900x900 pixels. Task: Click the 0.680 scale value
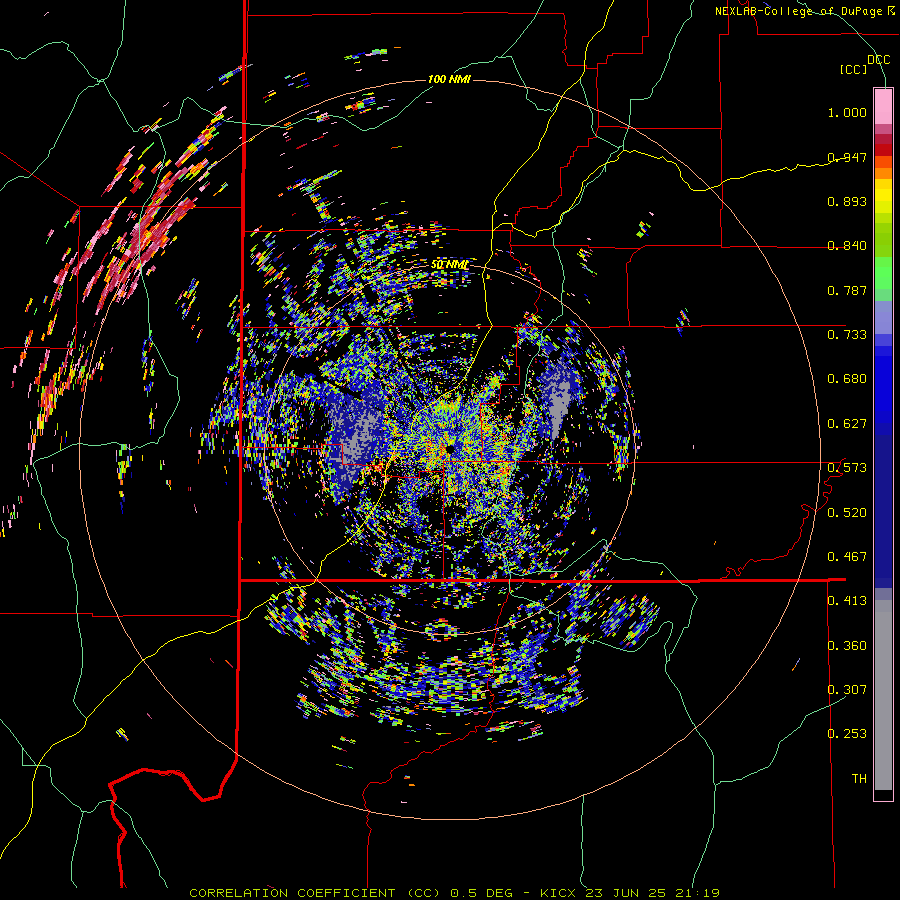pyautogui.click(x=847, y=379)
